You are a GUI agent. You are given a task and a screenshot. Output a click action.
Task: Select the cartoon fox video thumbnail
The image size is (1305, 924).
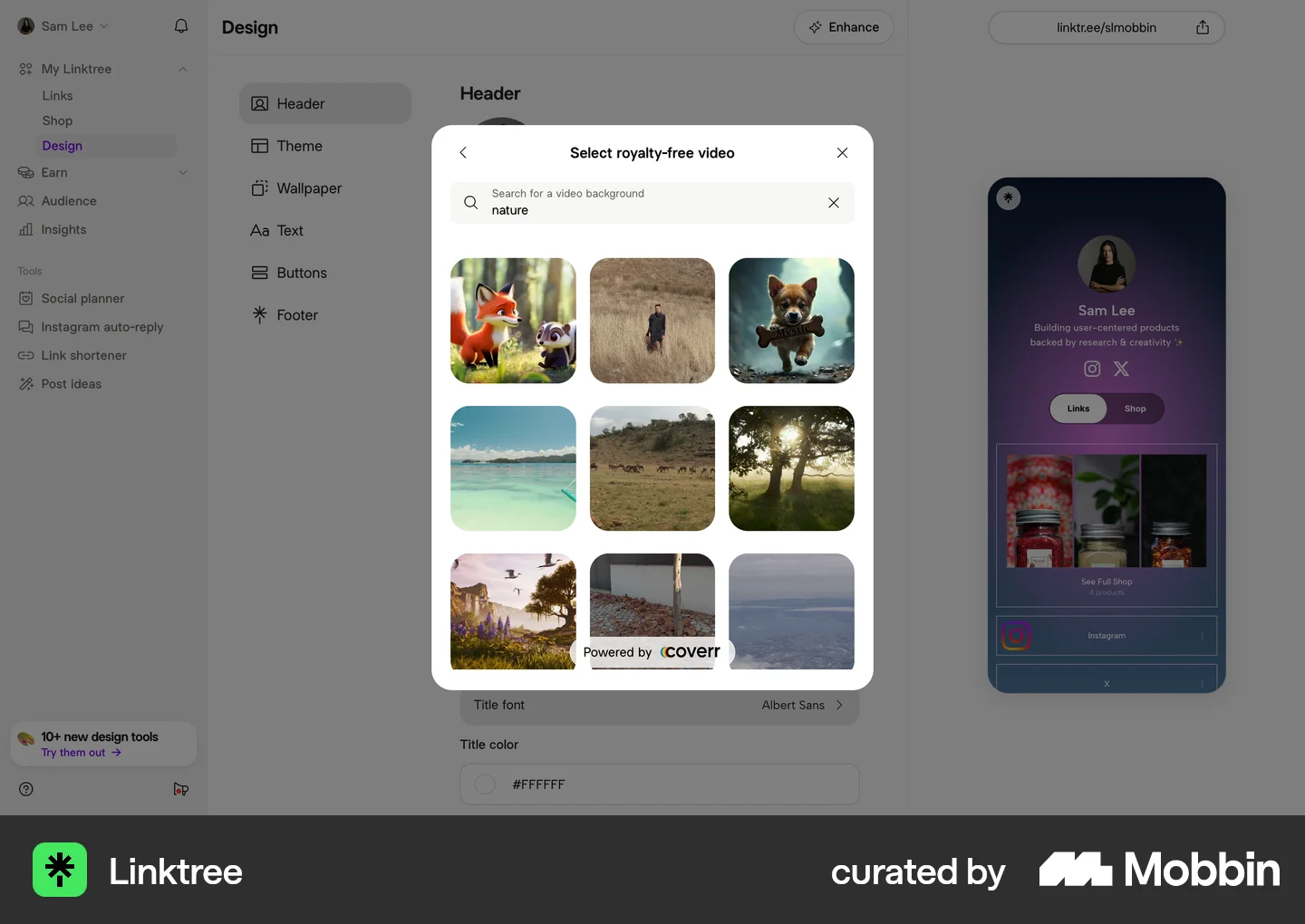(513, 321)
